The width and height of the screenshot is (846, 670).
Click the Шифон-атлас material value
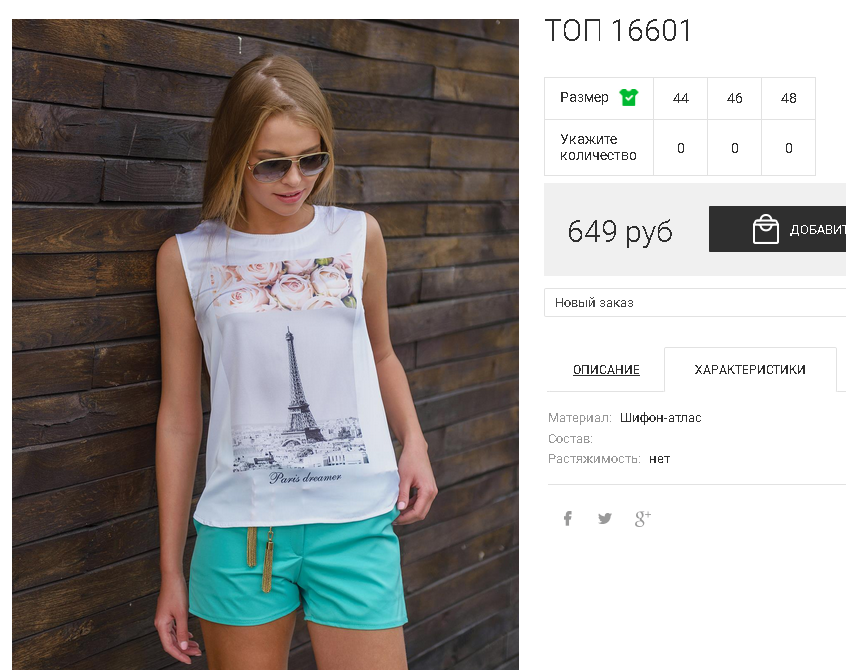[660, 418]
